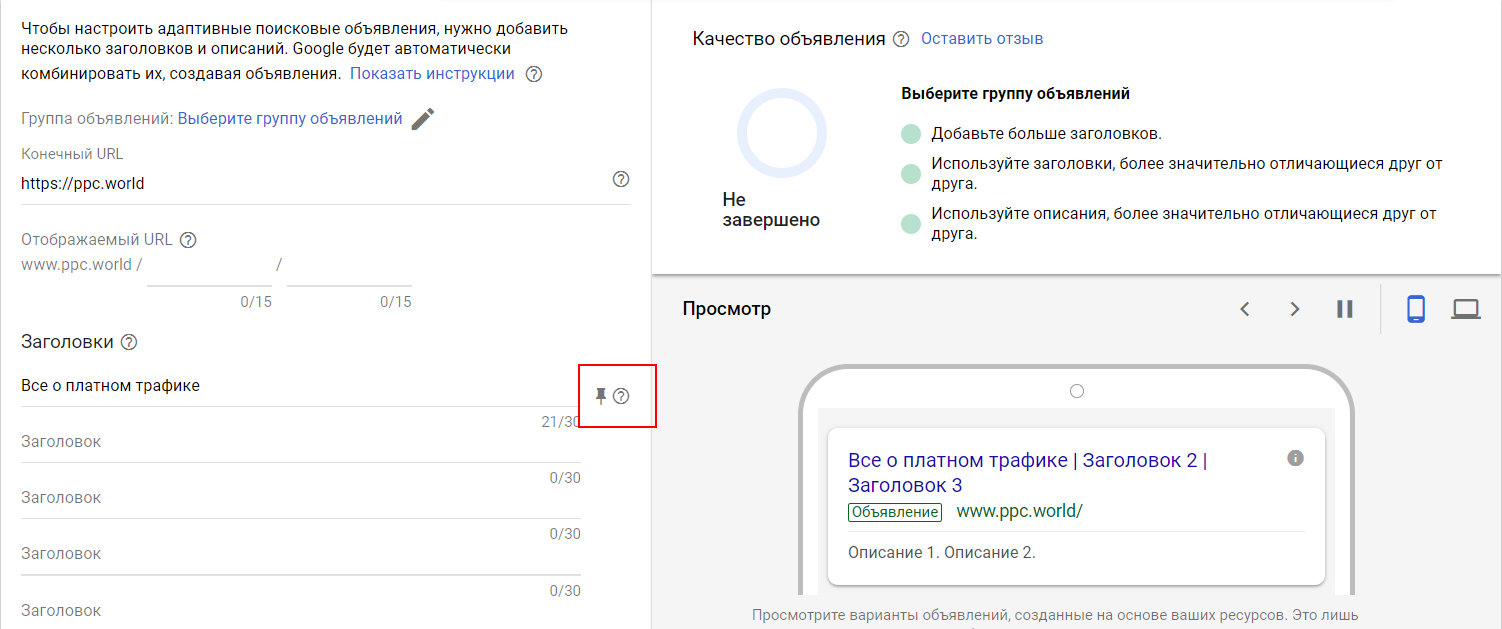Image resolution: width=1502 pixels, height=629 pixels.
Task: Click help icon in Конечный URL field
Action: pos(621,179)
